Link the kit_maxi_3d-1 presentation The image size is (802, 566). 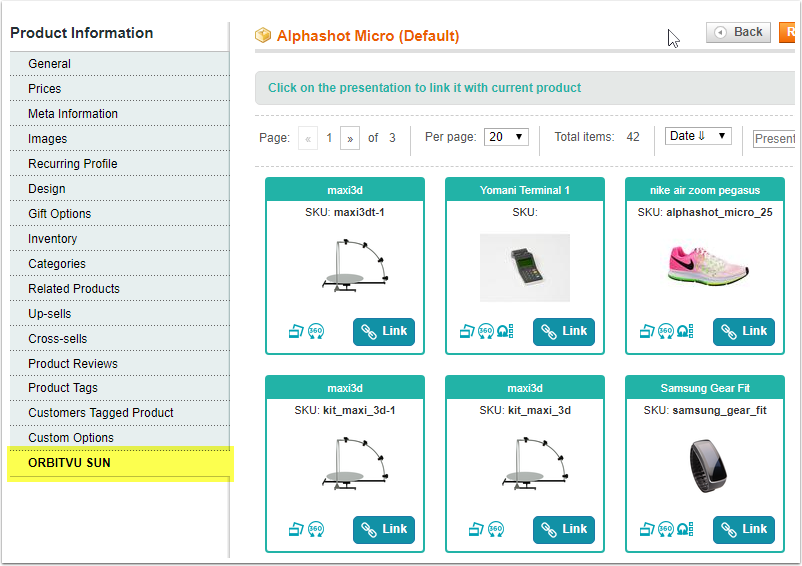tap(384, 529)
